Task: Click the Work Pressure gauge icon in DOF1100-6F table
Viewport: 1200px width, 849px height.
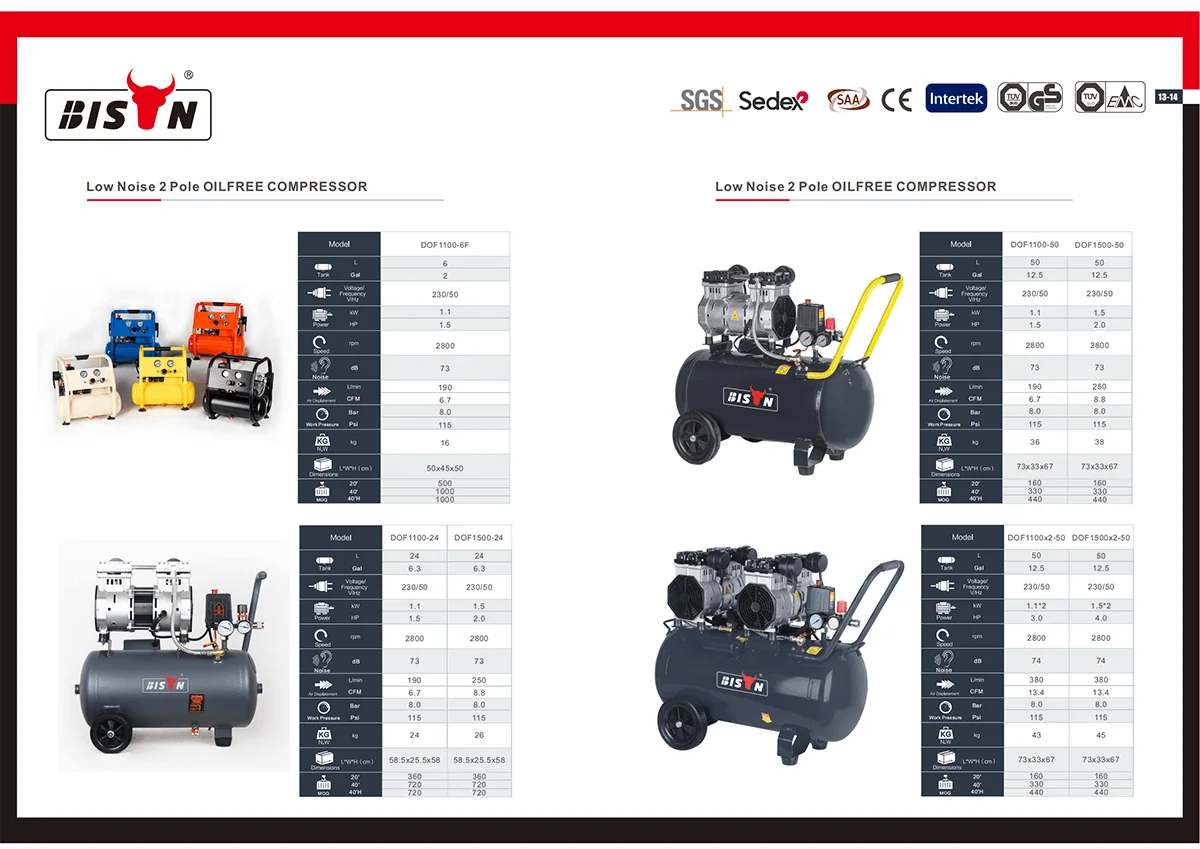Action: [322, 414]
